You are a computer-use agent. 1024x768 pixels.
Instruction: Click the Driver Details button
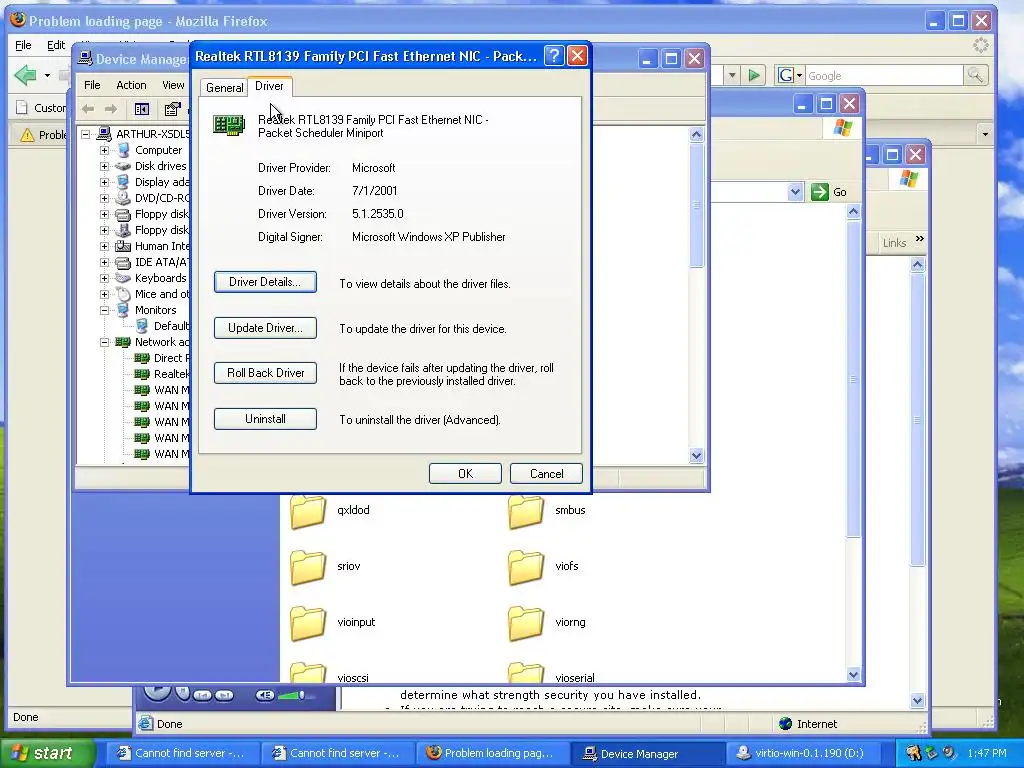coord(265,282)
